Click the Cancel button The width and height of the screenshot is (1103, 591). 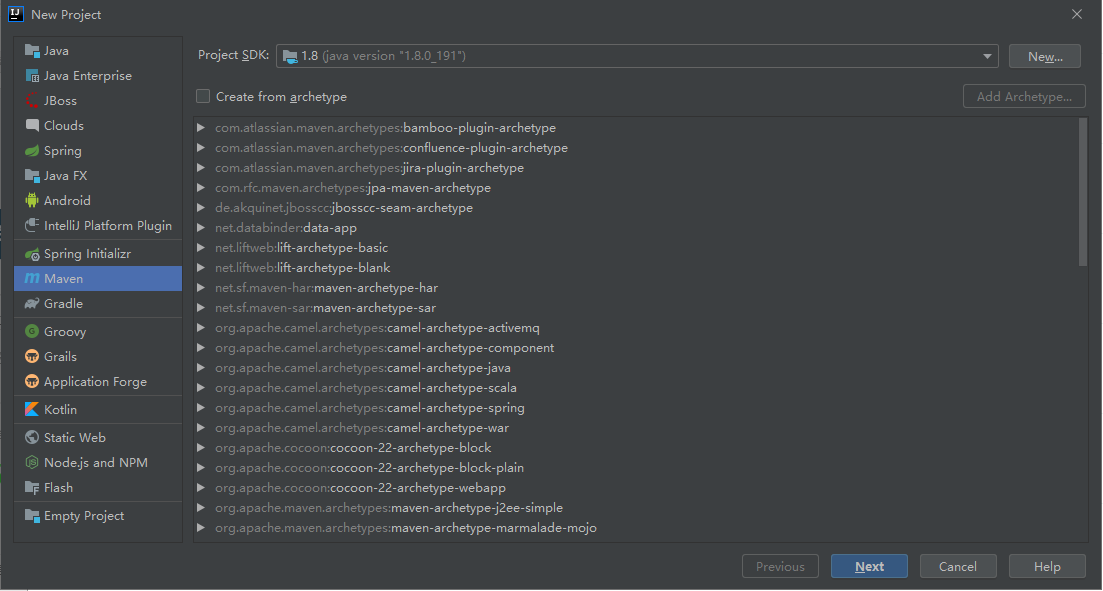[957, 566]
